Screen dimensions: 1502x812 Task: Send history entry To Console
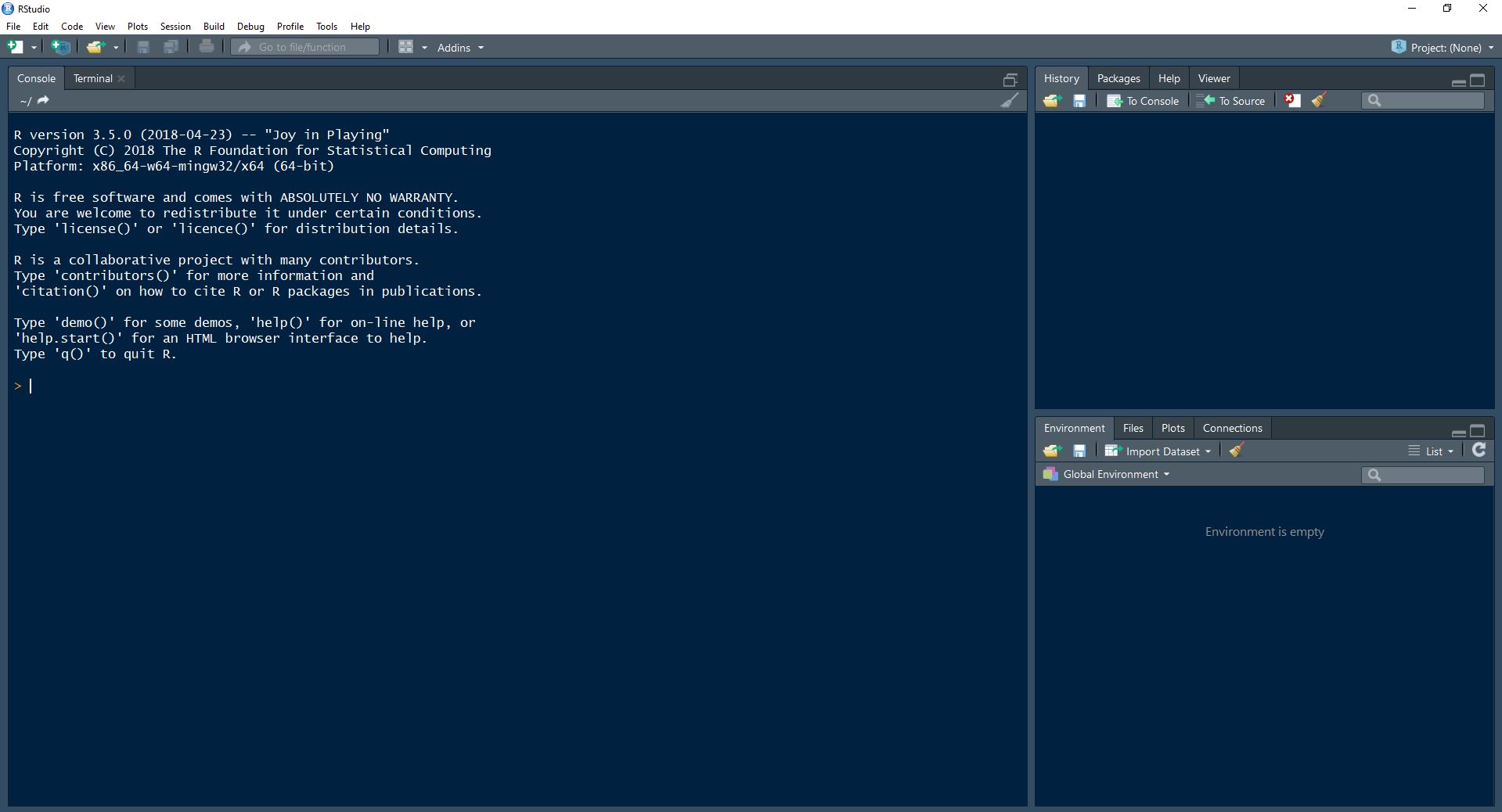(1142, 100)
